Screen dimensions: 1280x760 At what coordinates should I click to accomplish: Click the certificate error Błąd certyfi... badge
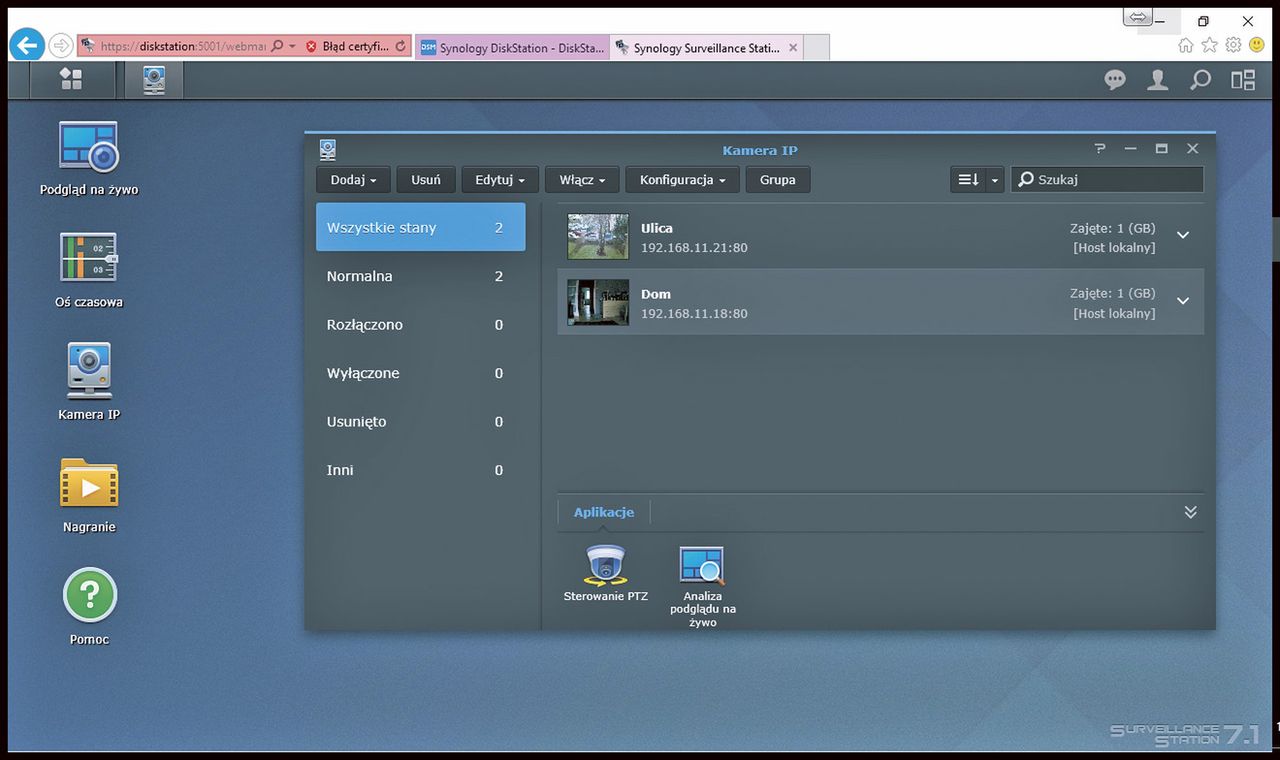pyautogui.click(x=347, y=46)
